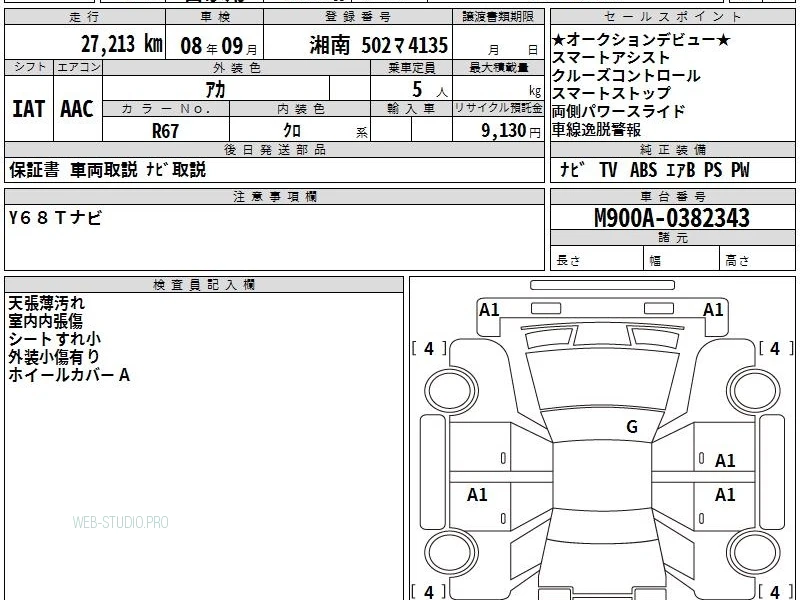Viewport: 800px width, 600px height.
Task: Select the 登録番号 header
Action: point(358,17)
